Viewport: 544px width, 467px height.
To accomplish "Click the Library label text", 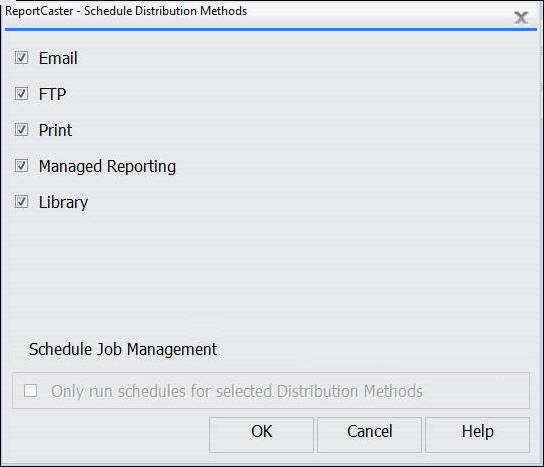I will tap(63, 203).
